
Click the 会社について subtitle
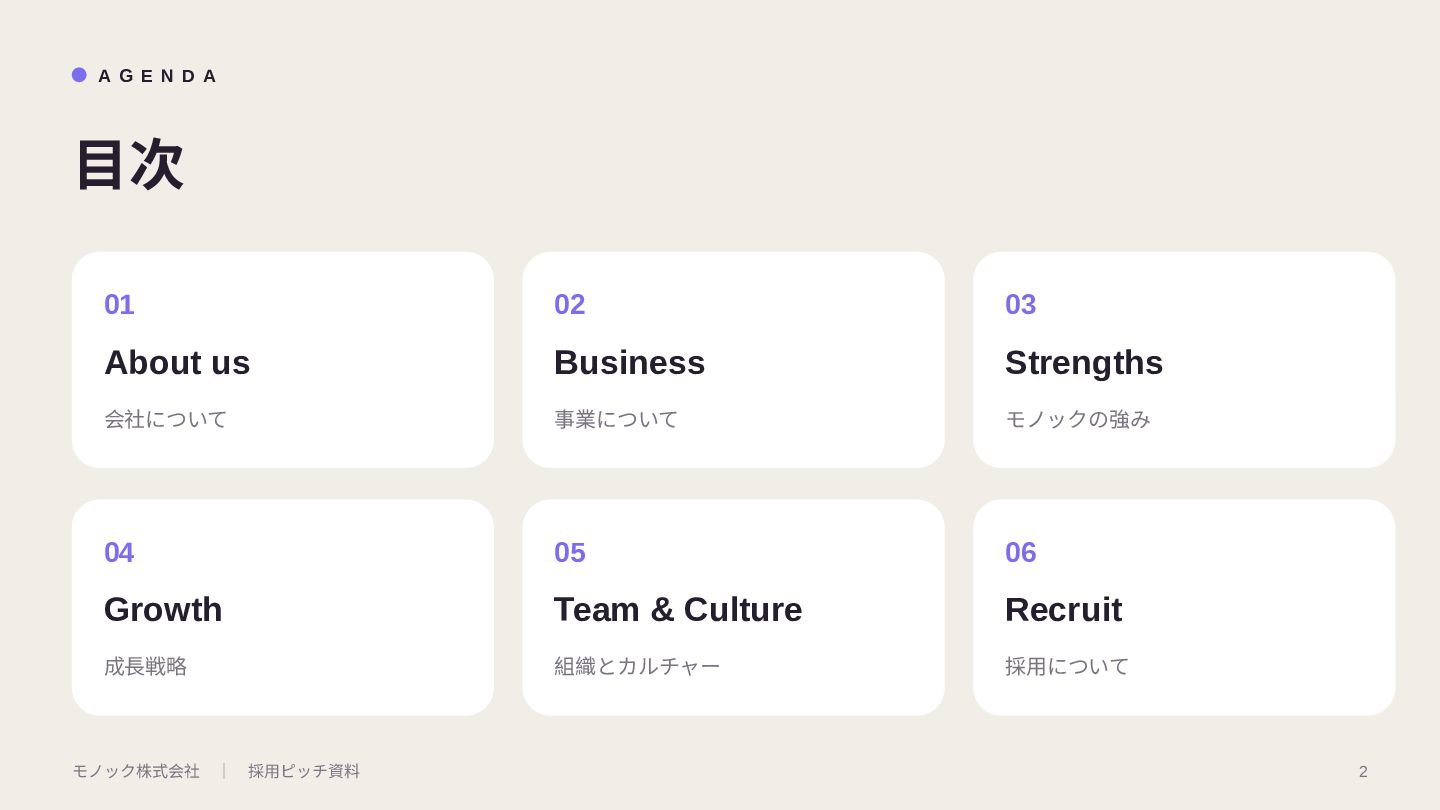point(166,419)
